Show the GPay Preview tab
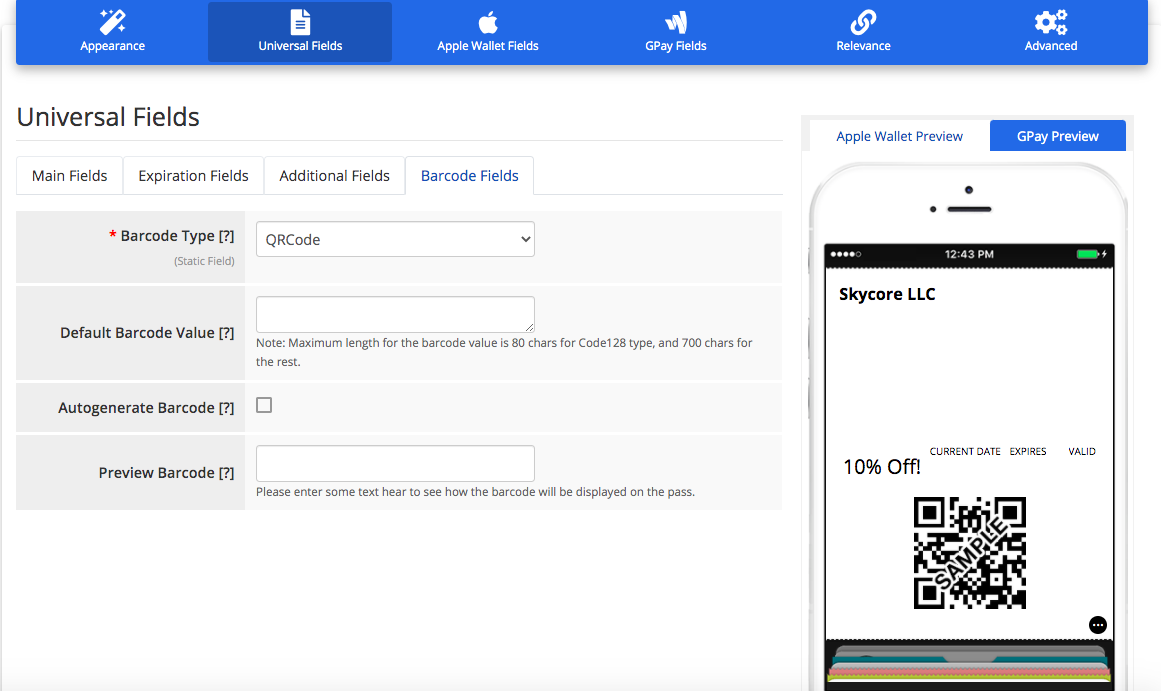 tap(1057, 136)
